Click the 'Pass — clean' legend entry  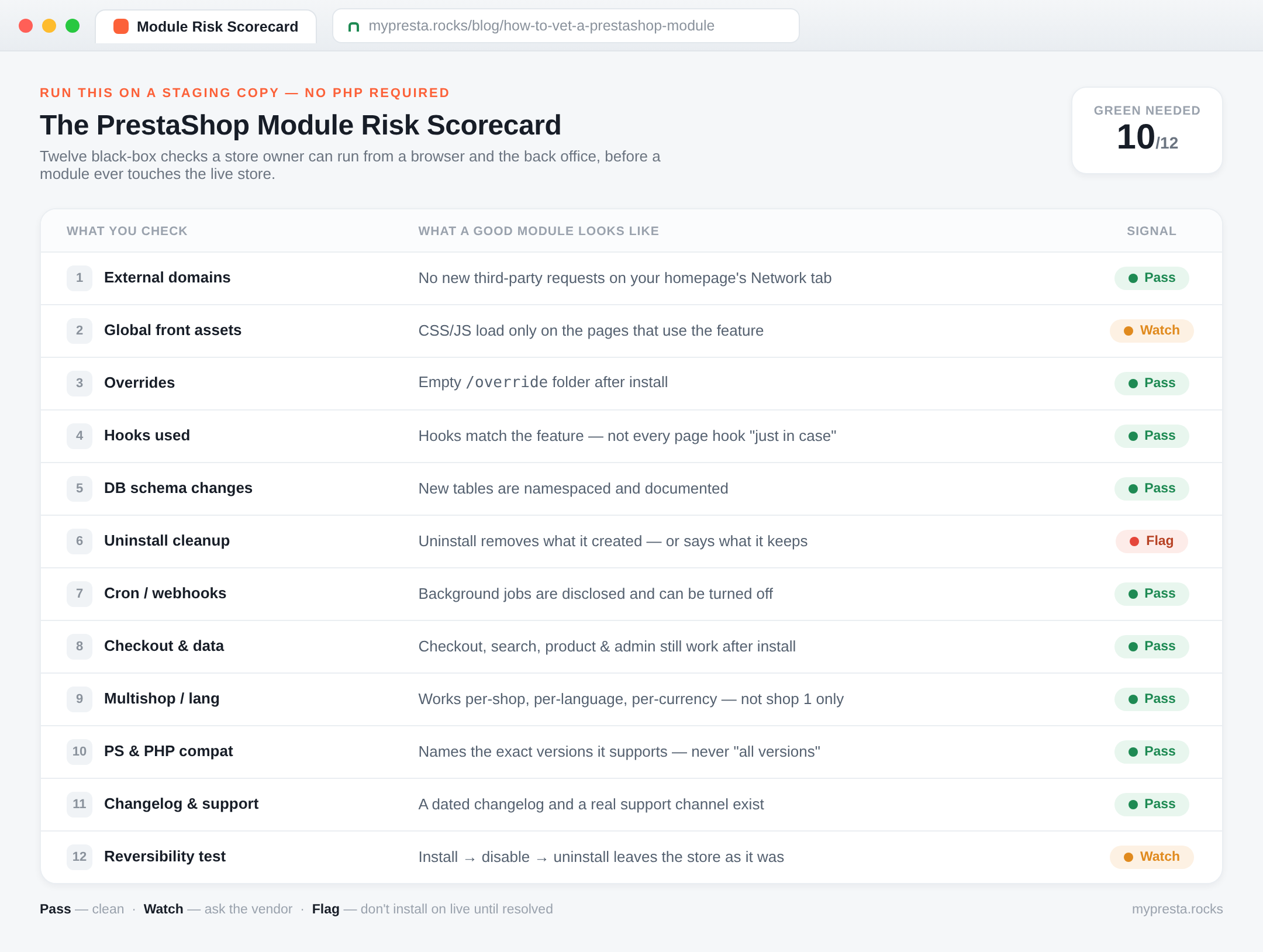[x=82, y=909]
